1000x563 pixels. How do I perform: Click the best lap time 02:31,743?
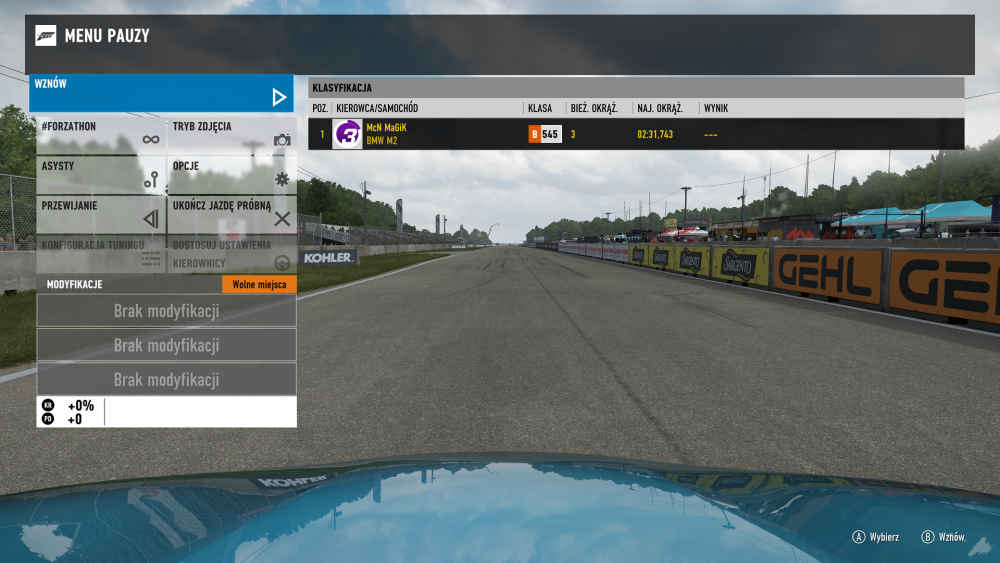point(655,135)
